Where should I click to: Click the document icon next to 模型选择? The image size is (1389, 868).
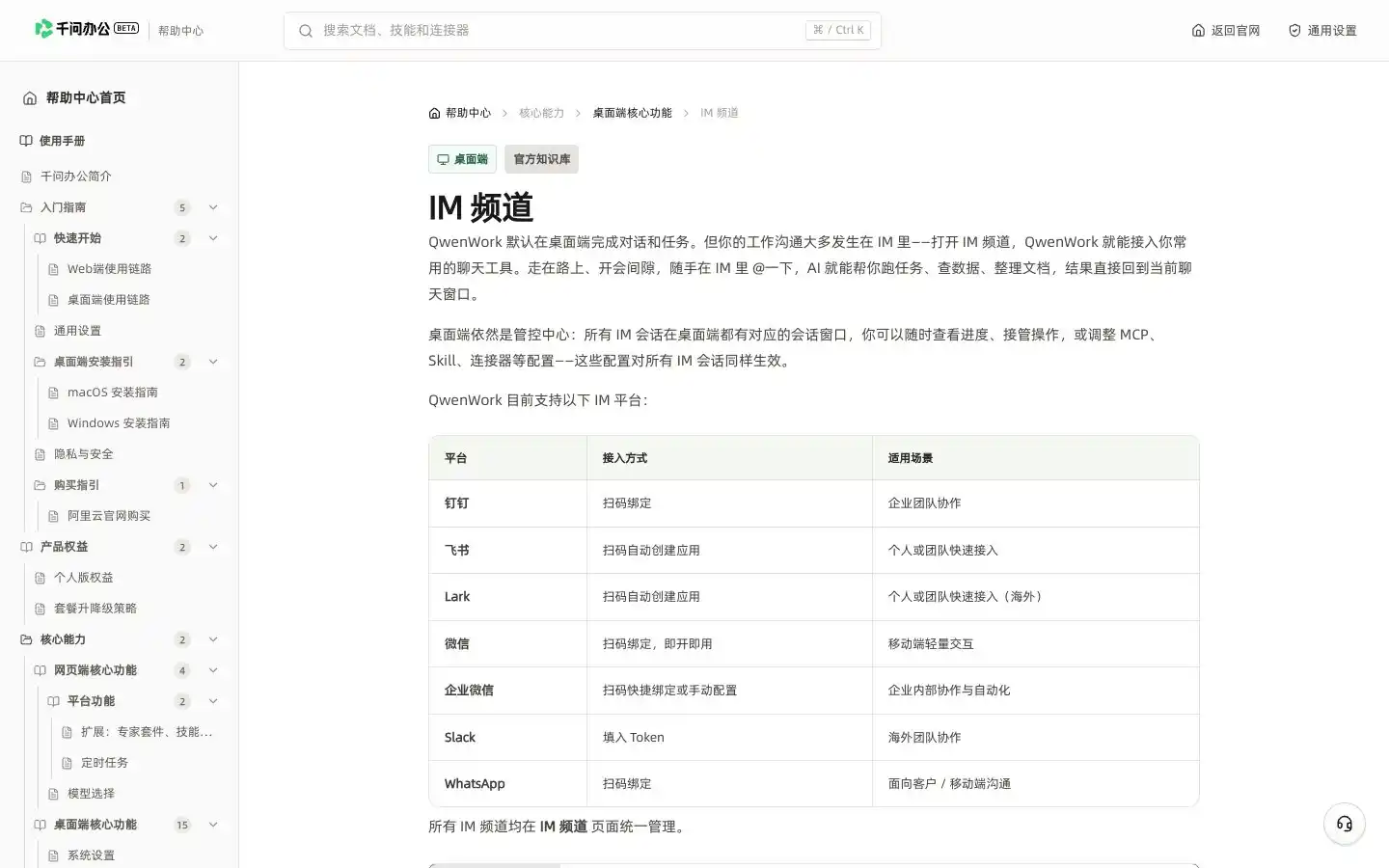[x=53, y=794]
